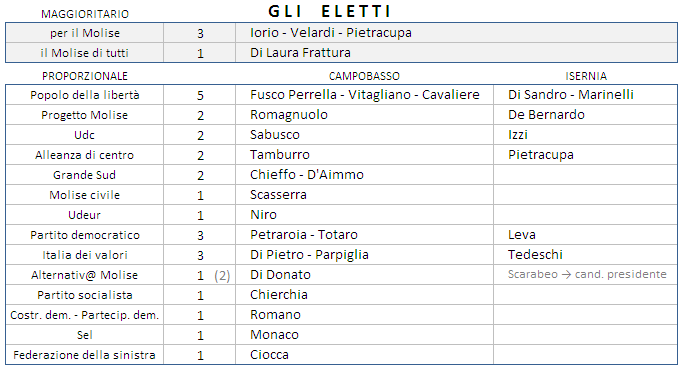The image size is (683, 370).
Task: Click the Romagnuolo cell
Action: click(364, 115)
